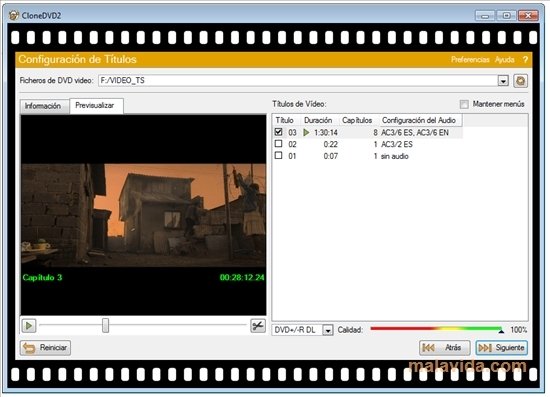This screenshot has height=397, width=550.
Task: Select the Previsualizar tab
Action: tap(95, 105)
